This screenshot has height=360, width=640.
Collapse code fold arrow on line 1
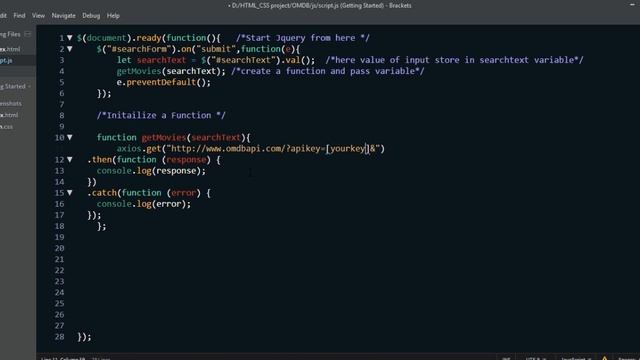[x=70, y=38]
